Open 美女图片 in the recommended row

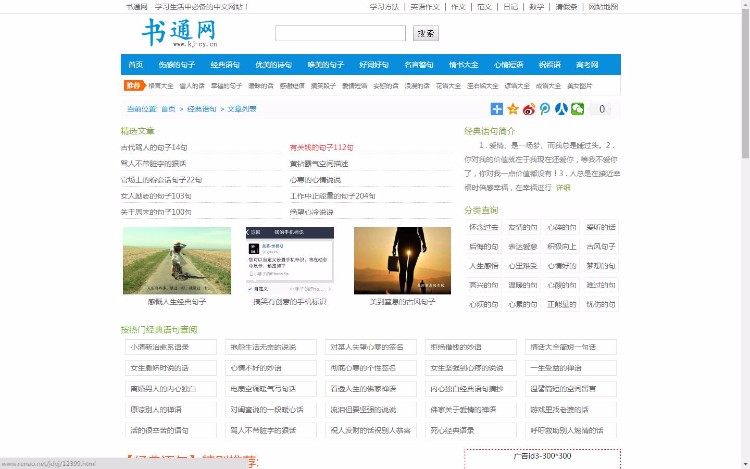(x=579, y=86)
